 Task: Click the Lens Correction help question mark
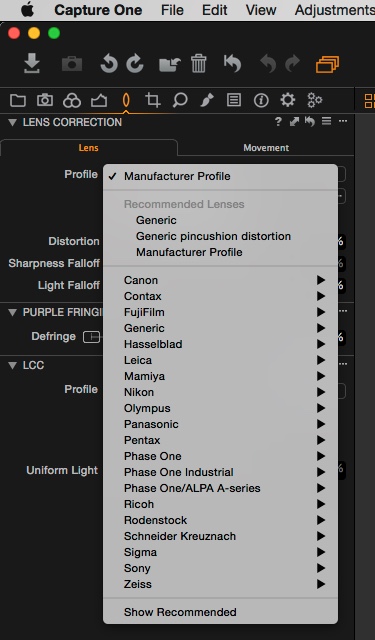[x=278, y=122]
